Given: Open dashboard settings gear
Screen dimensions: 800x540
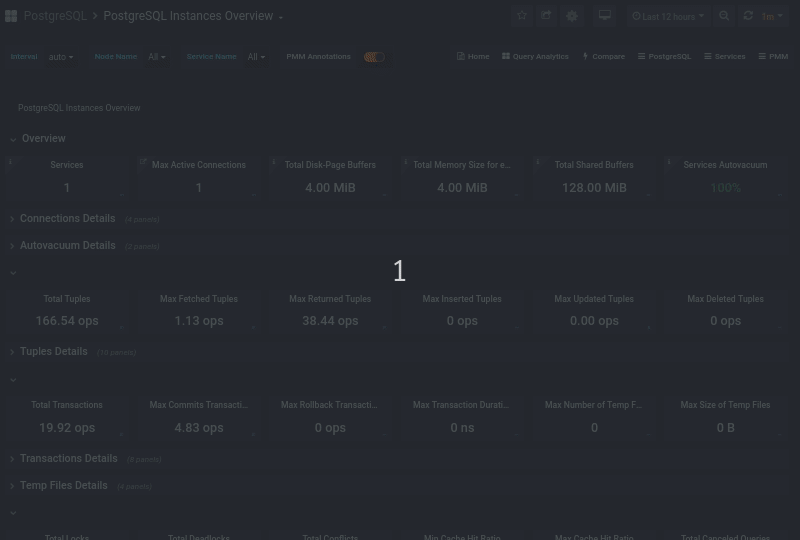Looking at the screenshot, I should tap(572, 16).
